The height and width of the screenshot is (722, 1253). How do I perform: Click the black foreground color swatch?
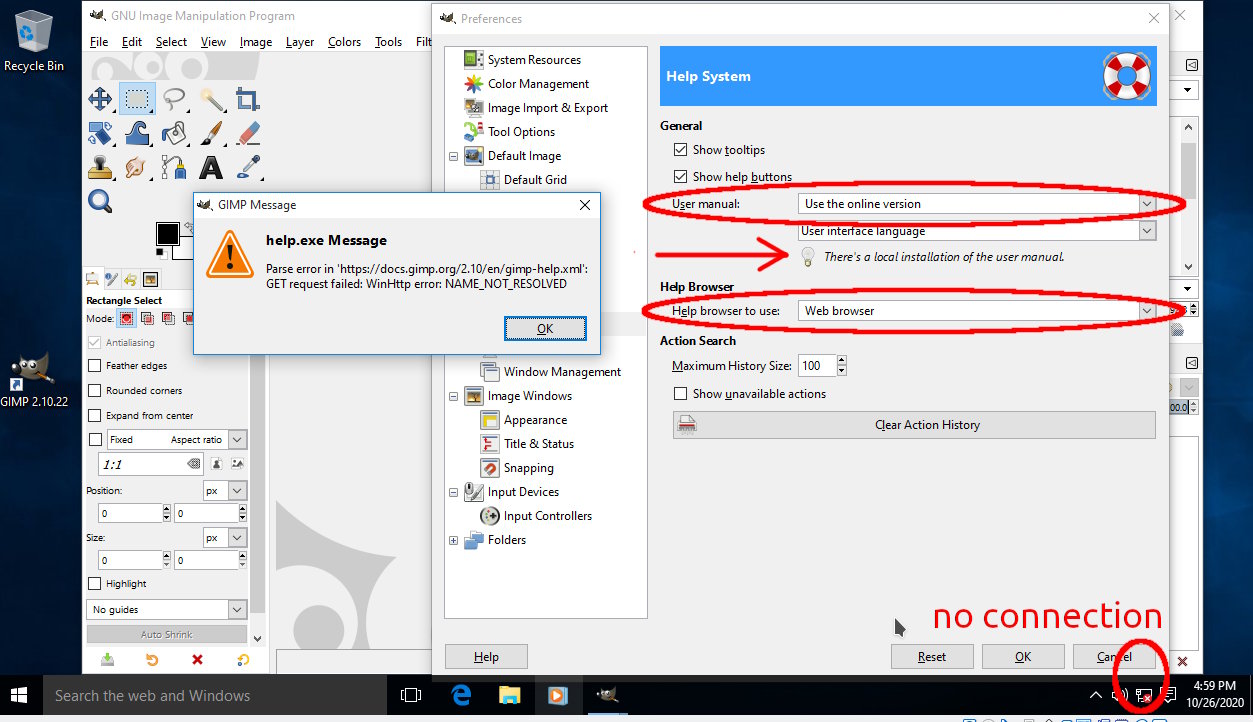(x=167, y=234)
